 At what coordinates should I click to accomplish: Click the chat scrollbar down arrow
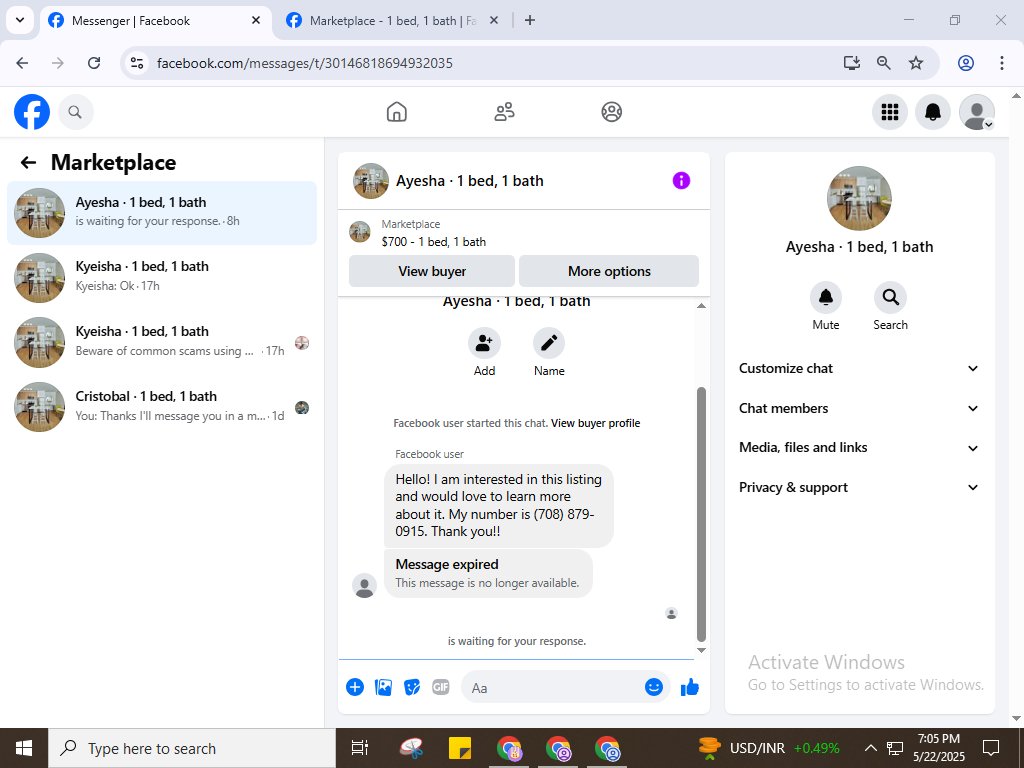click(701, 650)
